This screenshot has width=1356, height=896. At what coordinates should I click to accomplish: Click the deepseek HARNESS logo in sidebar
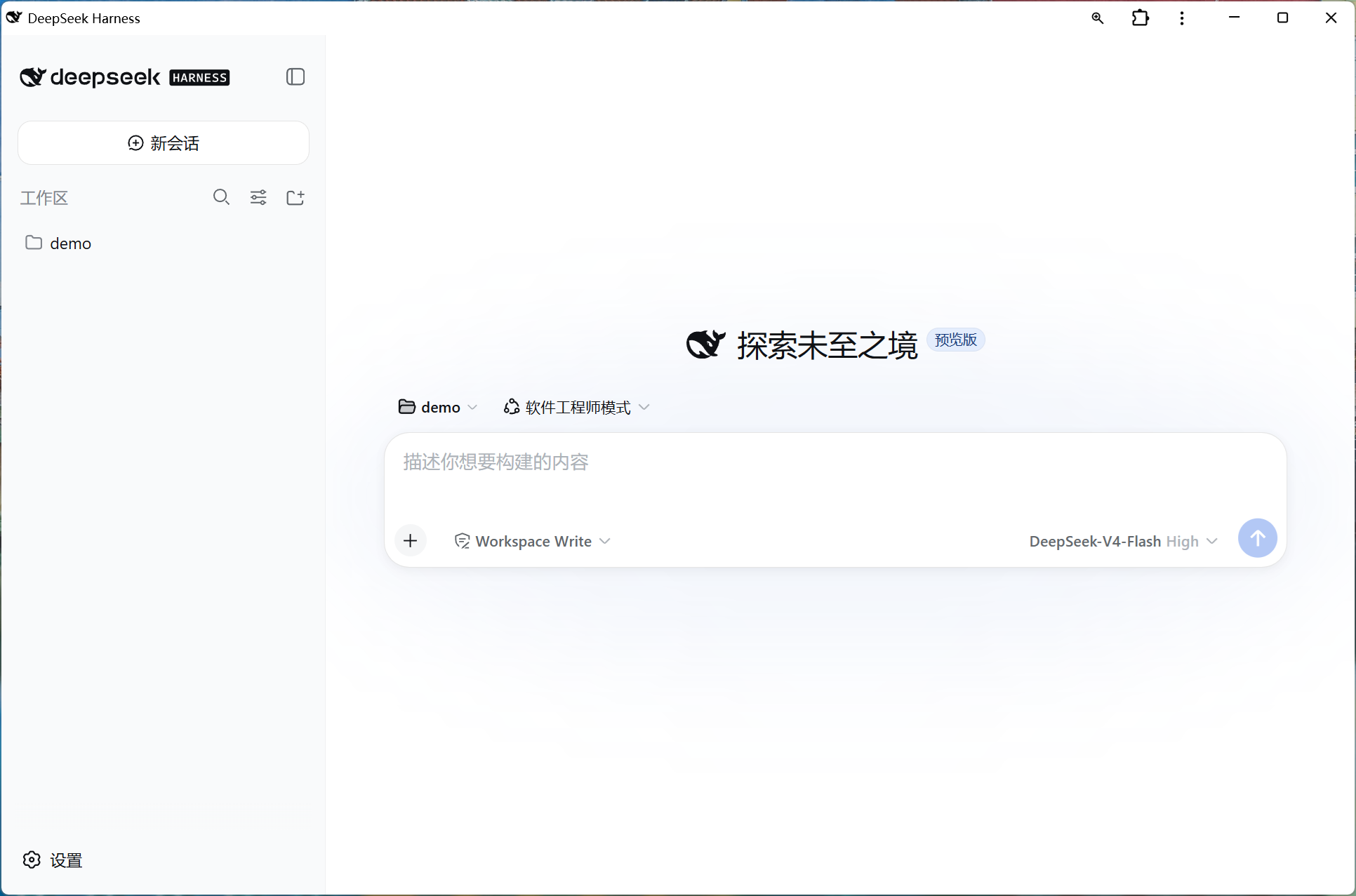[x=125, y=76]
